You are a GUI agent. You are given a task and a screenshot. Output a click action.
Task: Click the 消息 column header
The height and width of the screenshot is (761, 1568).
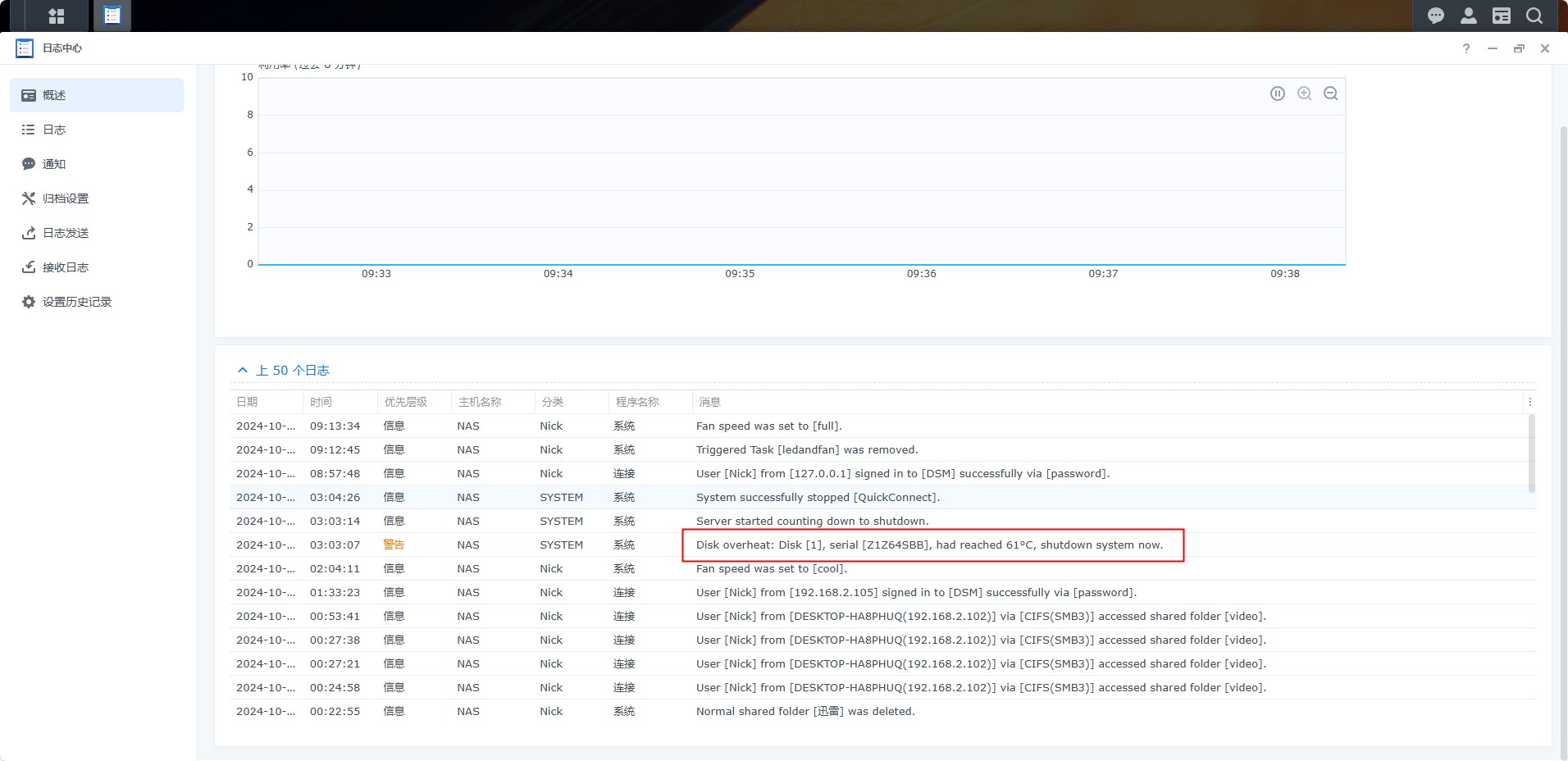point(1108,402)
